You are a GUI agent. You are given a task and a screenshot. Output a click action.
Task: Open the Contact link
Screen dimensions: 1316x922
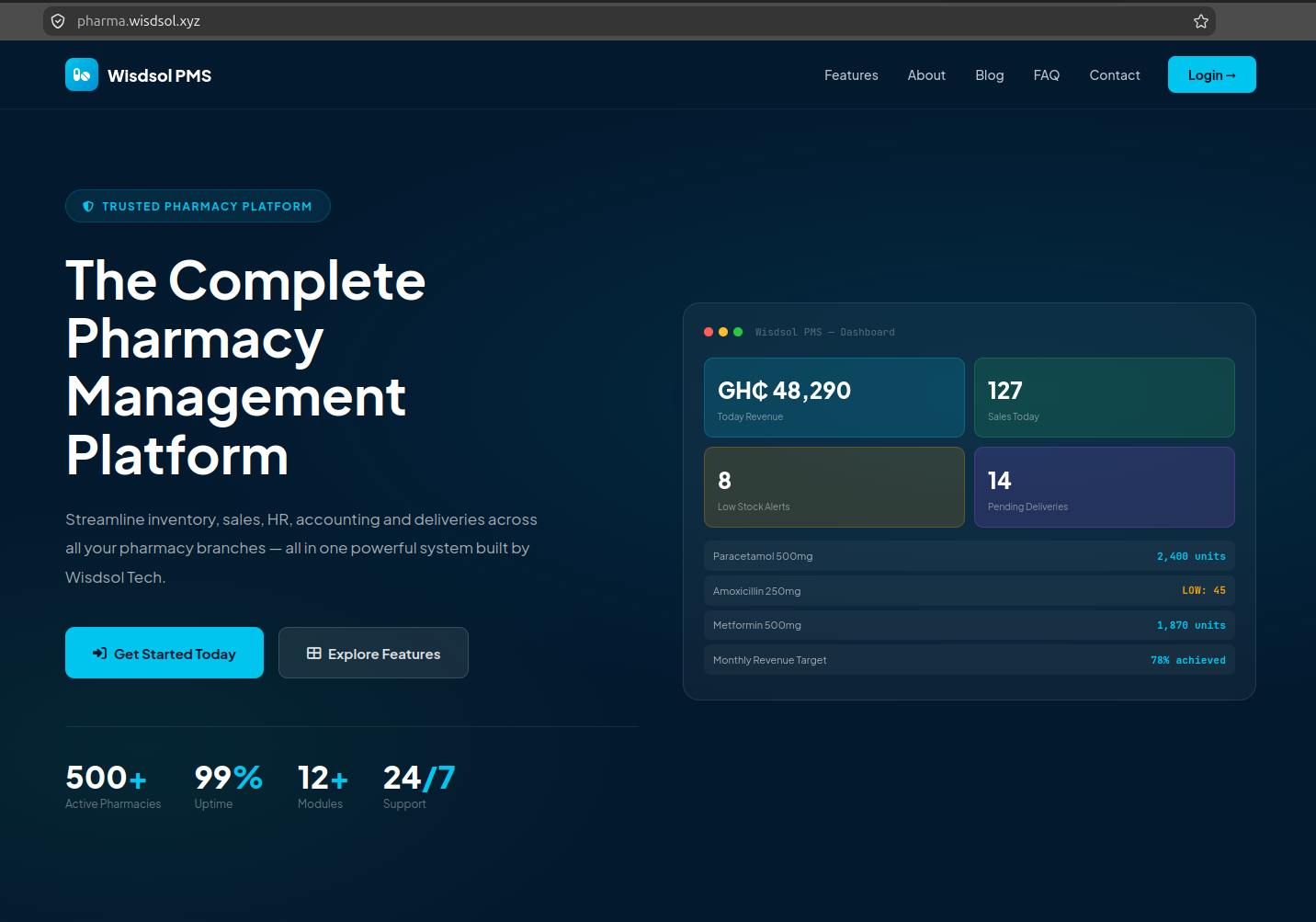(x=1115, y=75)
